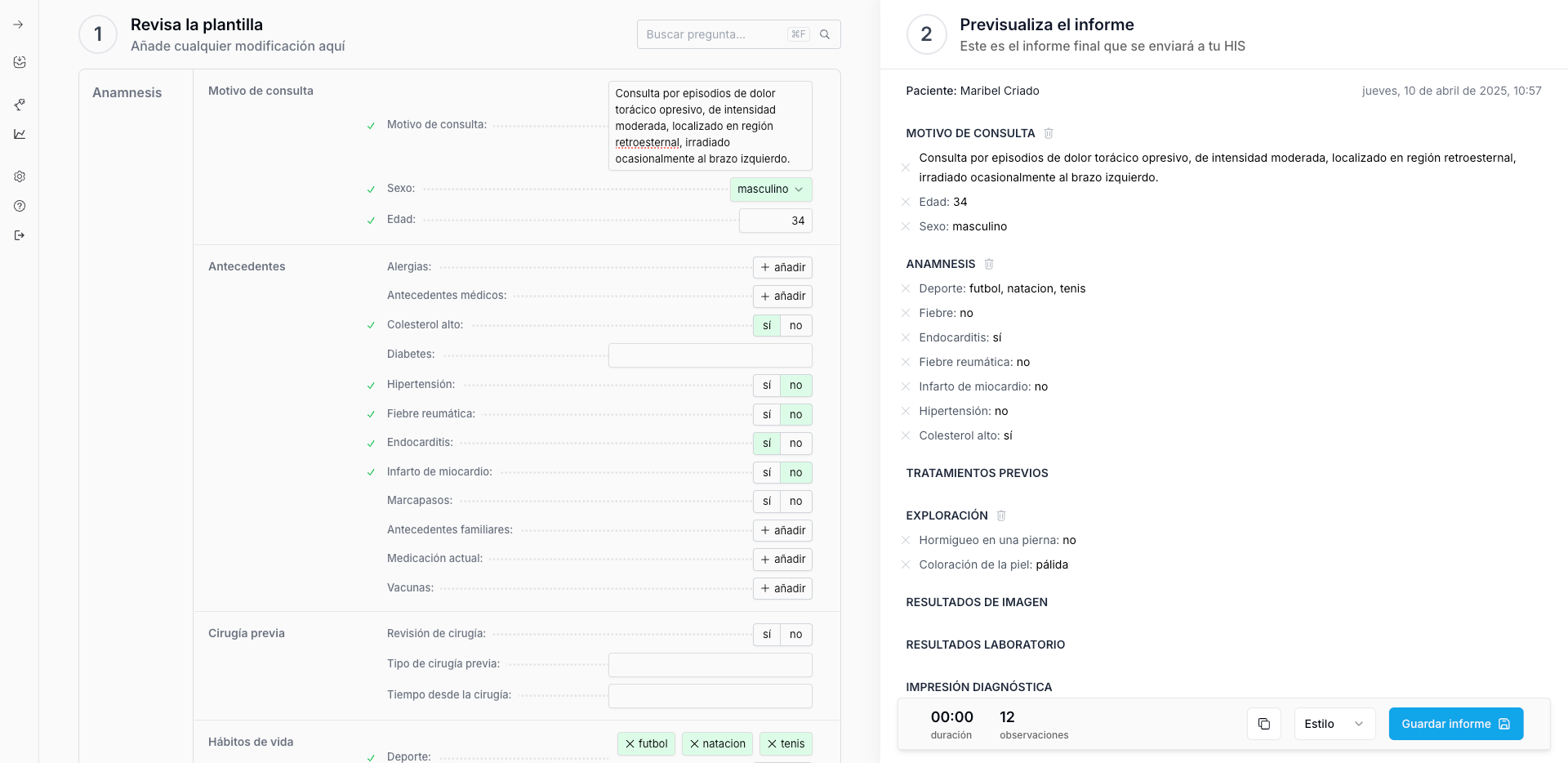The width and height of the screenshot is (1568, 763).
Task: Add an allergy with añadir button
Action: (782, 268)
